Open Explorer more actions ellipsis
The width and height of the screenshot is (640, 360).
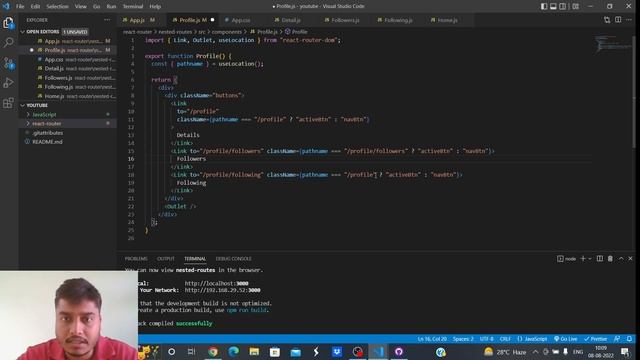(x=107, y=20)
